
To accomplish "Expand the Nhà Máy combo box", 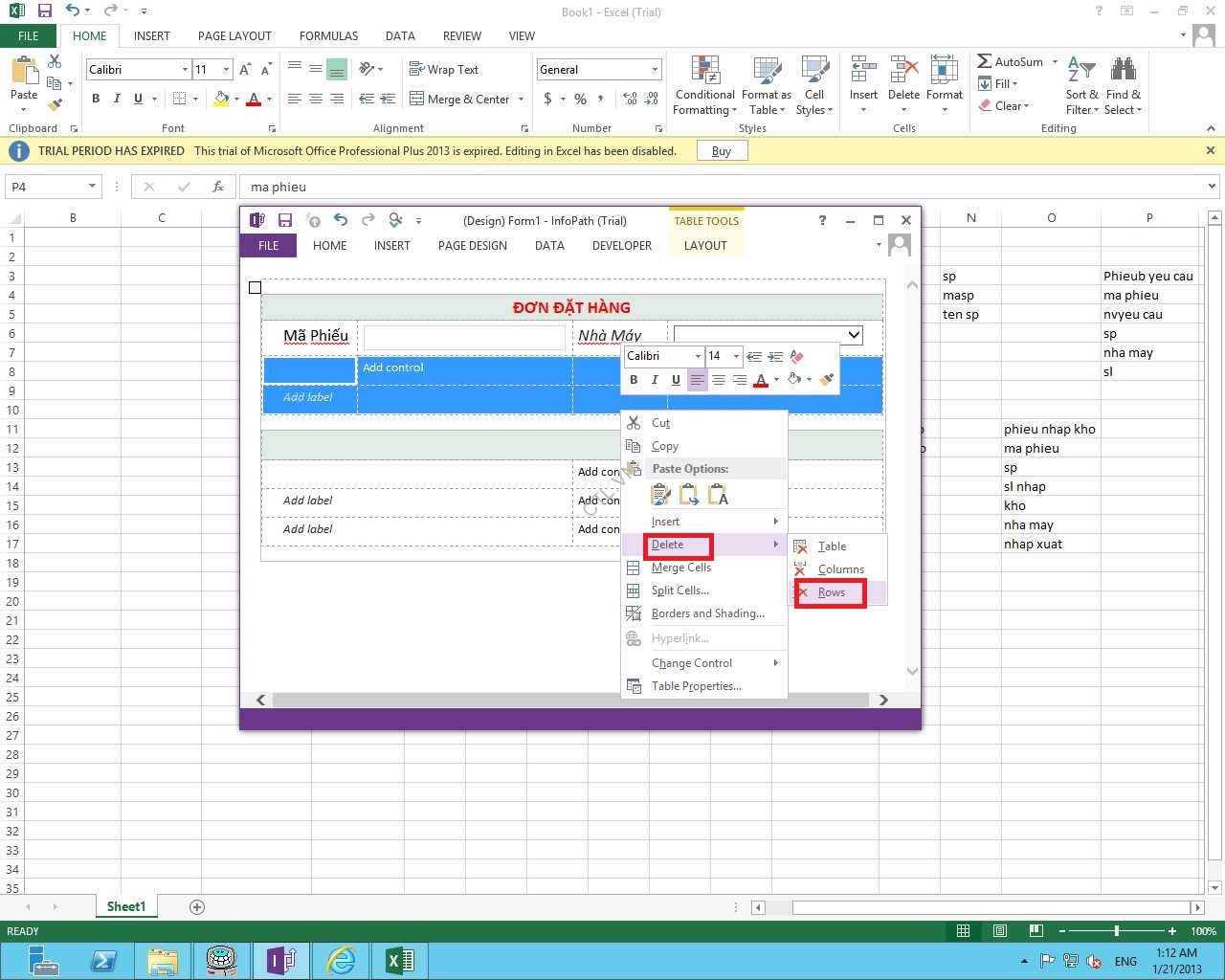I will click(x=854, y=335).
